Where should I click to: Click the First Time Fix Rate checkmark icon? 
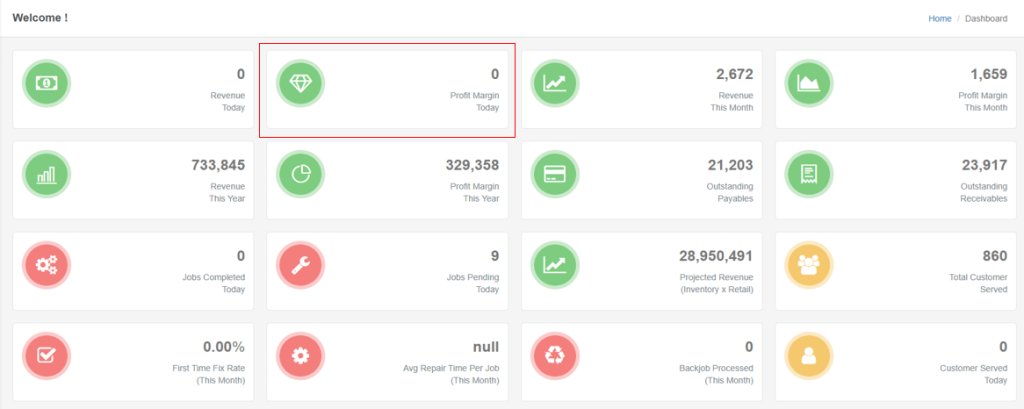pyautogui.click(x=47, y=356)
